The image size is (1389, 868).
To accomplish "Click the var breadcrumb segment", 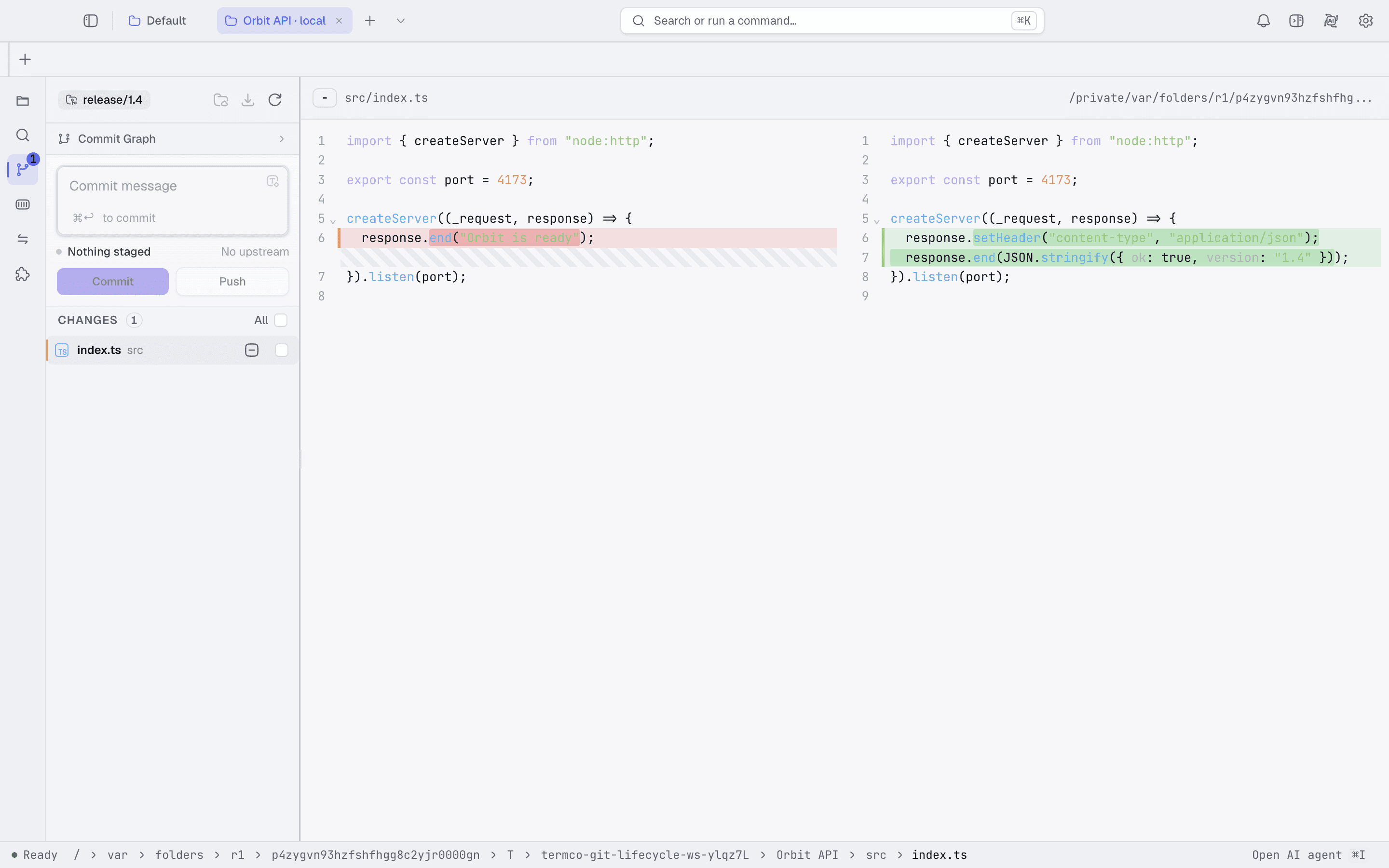I will (118, 855).
